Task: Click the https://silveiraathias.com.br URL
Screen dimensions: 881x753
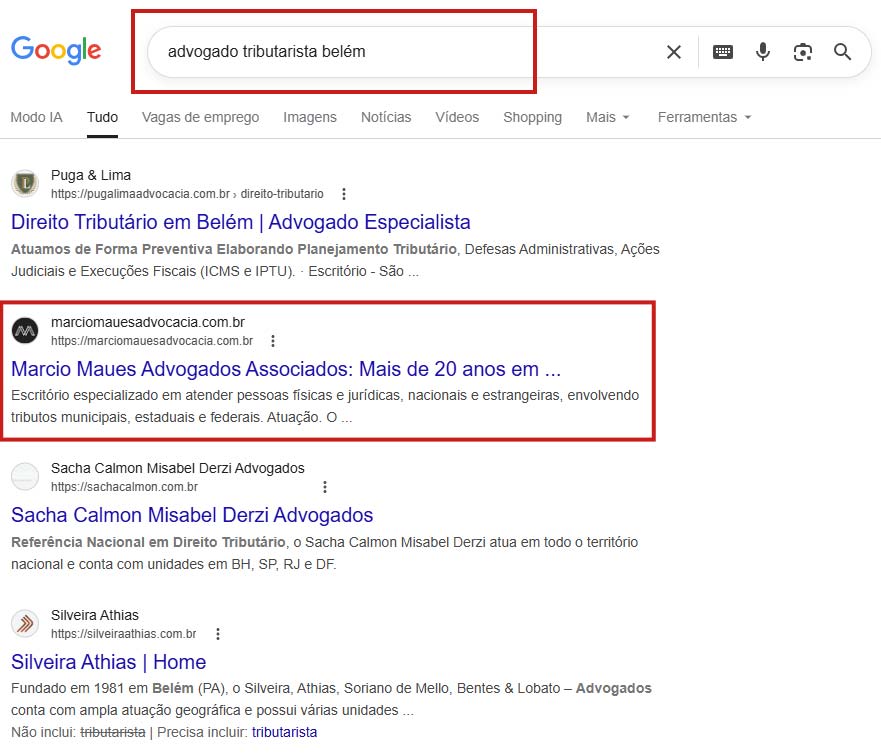Action: 124,634
